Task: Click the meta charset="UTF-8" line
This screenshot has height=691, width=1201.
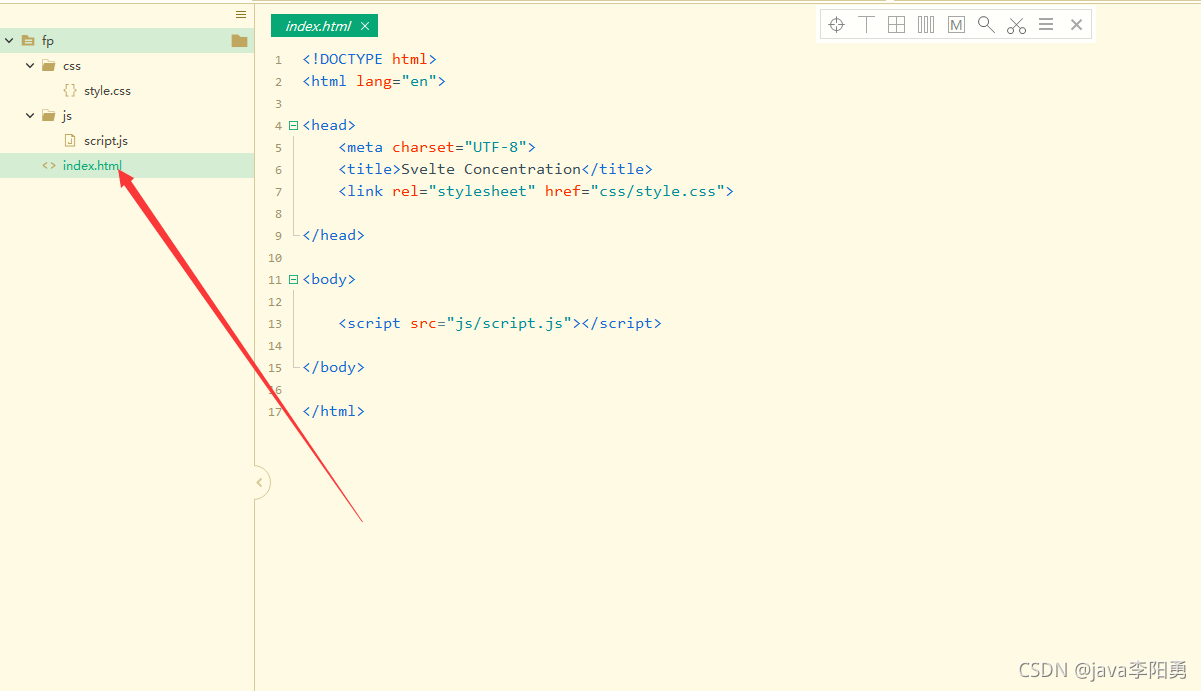Action: (x=437, y=147)
